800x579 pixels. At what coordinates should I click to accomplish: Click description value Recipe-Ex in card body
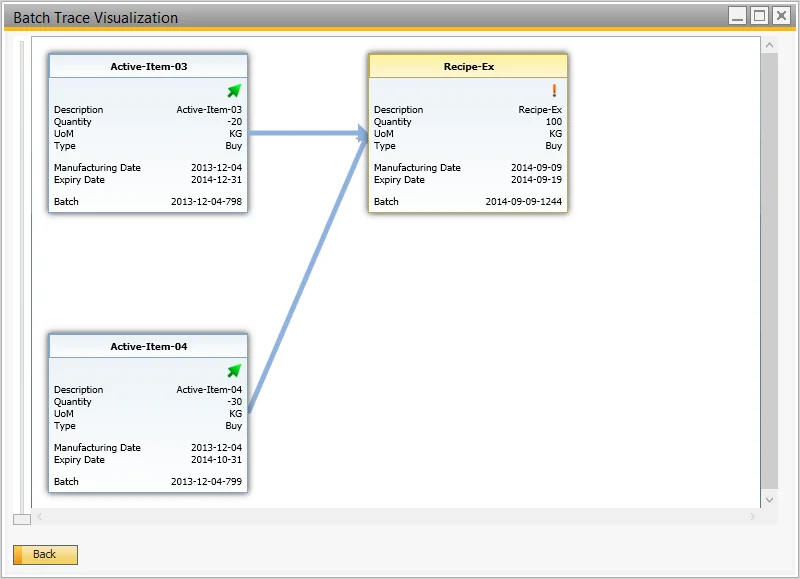tap(540, 110)
